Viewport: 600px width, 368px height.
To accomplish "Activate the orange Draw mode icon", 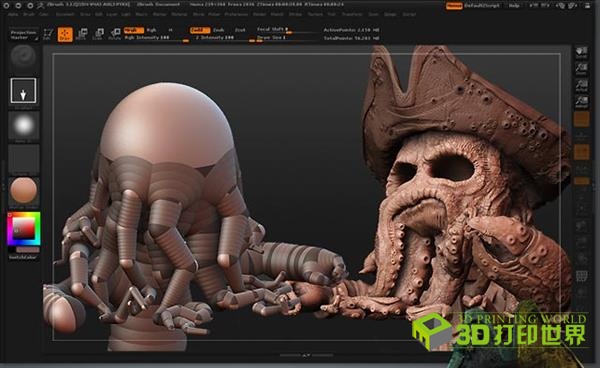I will pyautogui.click(x=65, y=34).
